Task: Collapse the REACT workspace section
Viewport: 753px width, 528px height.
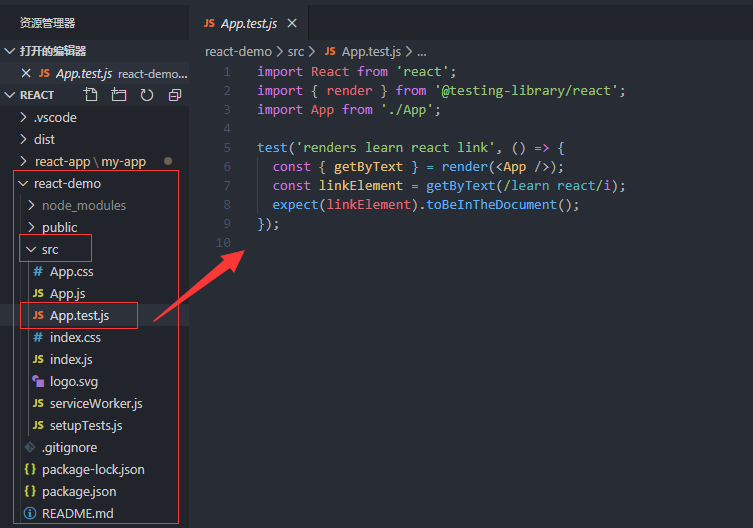Action: 10,95
